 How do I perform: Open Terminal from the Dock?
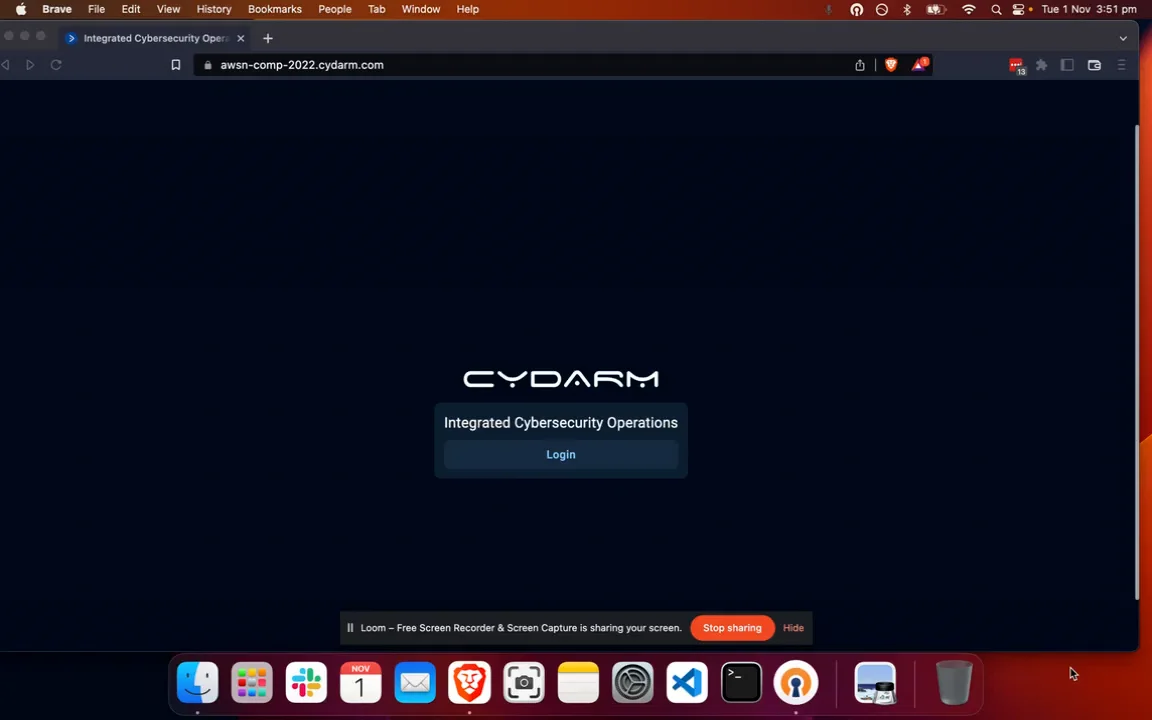pos(741,683)
